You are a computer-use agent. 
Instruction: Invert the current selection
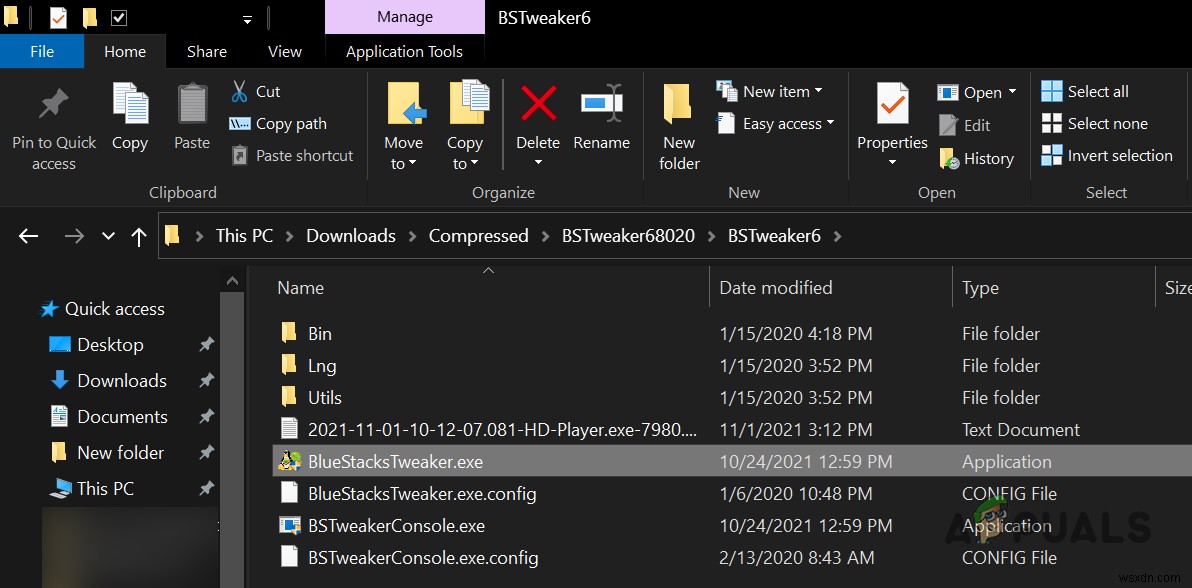tap(1106, 156)
